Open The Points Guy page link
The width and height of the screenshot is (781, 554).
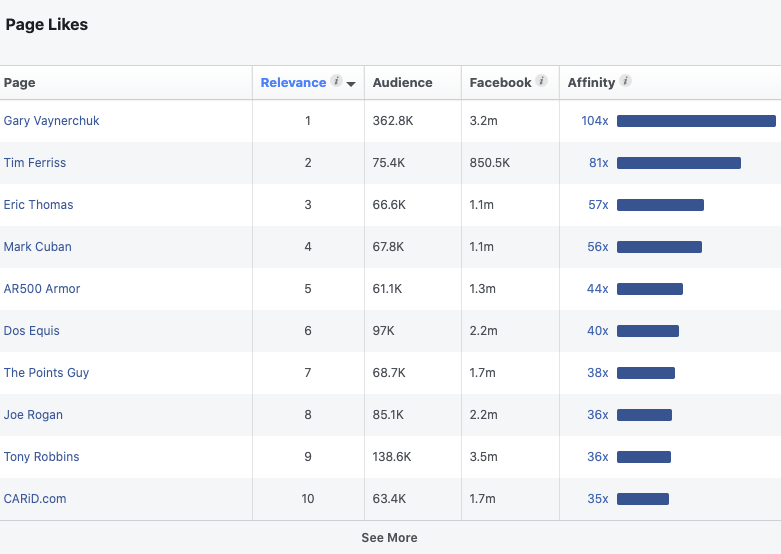(46, 373)
